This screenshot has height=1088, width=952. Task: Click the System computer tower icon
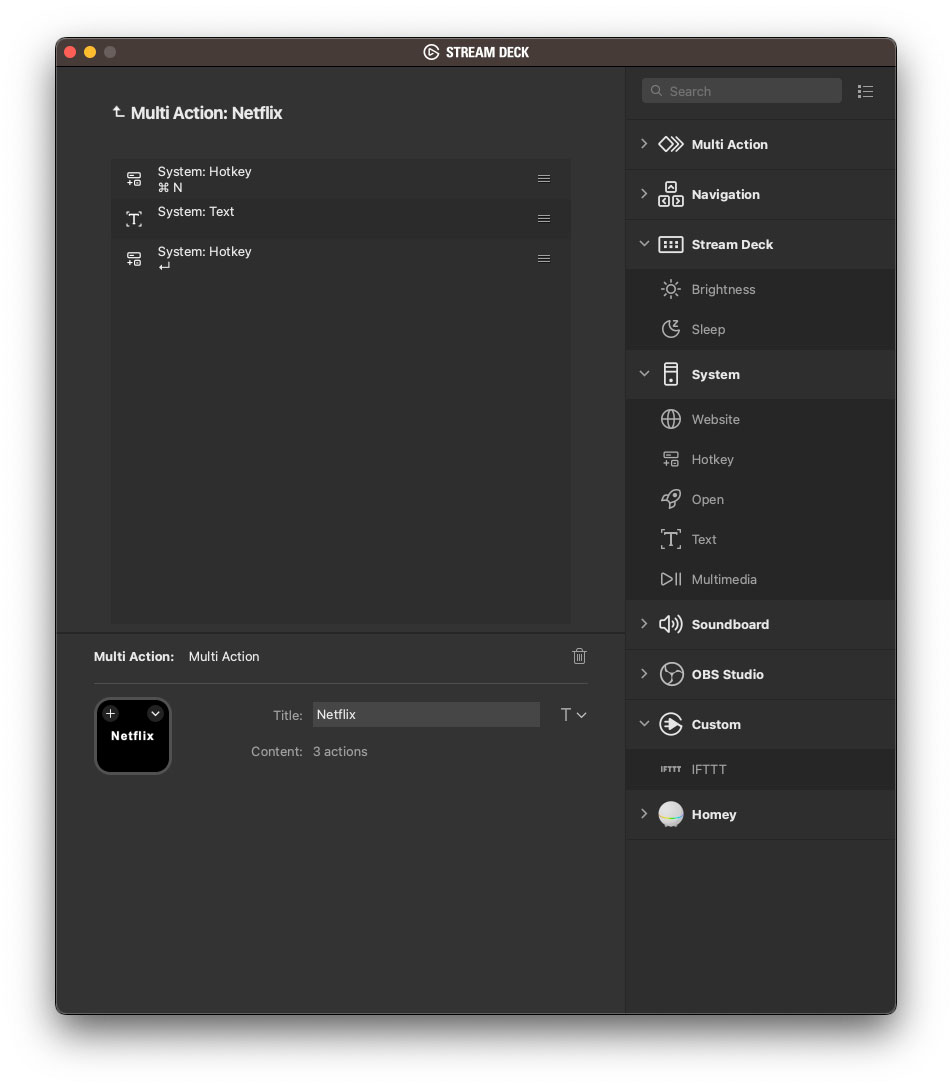[x=671, y=374]
